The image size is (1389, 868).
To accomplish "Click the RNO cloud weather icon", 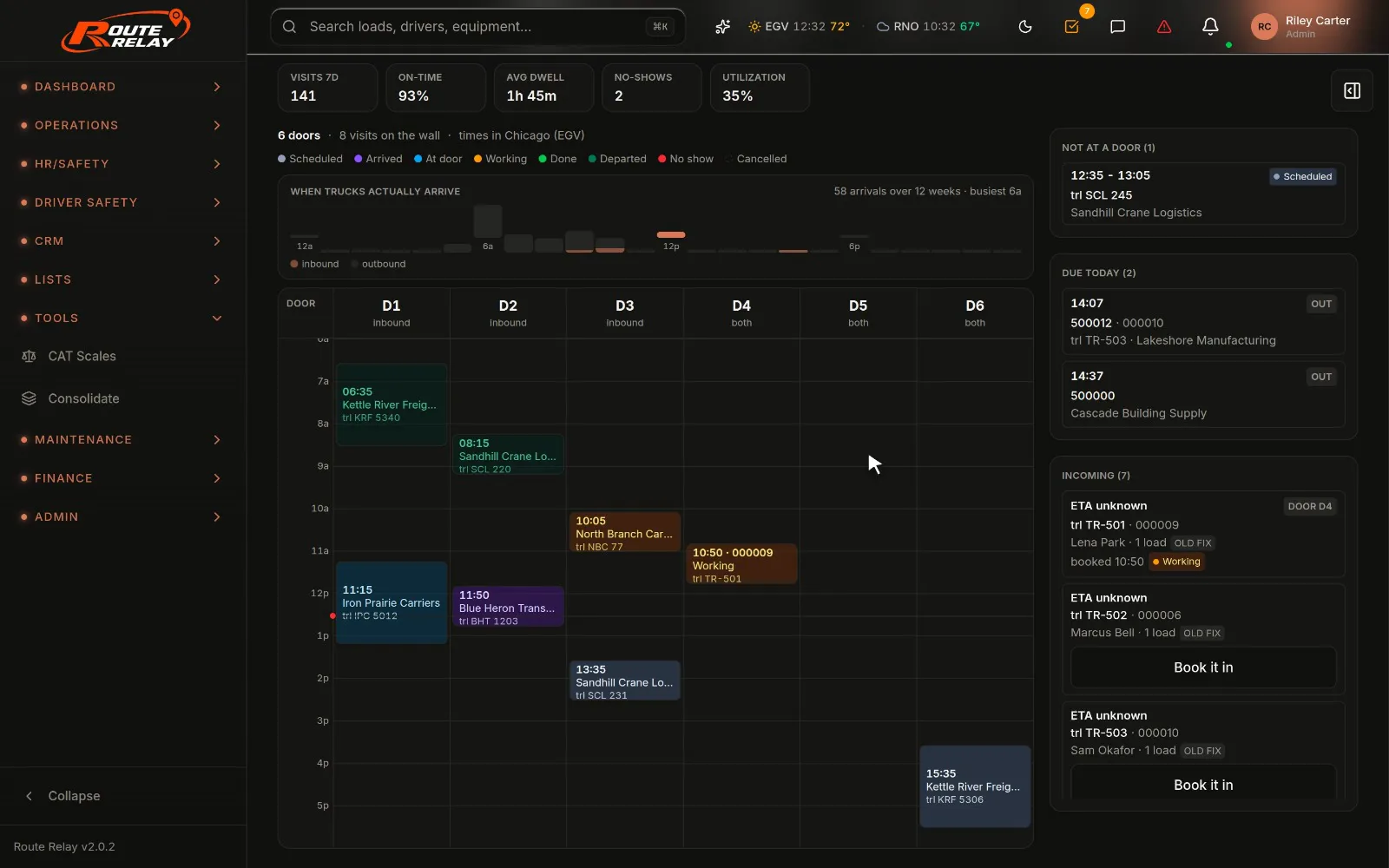I will 883,27.
